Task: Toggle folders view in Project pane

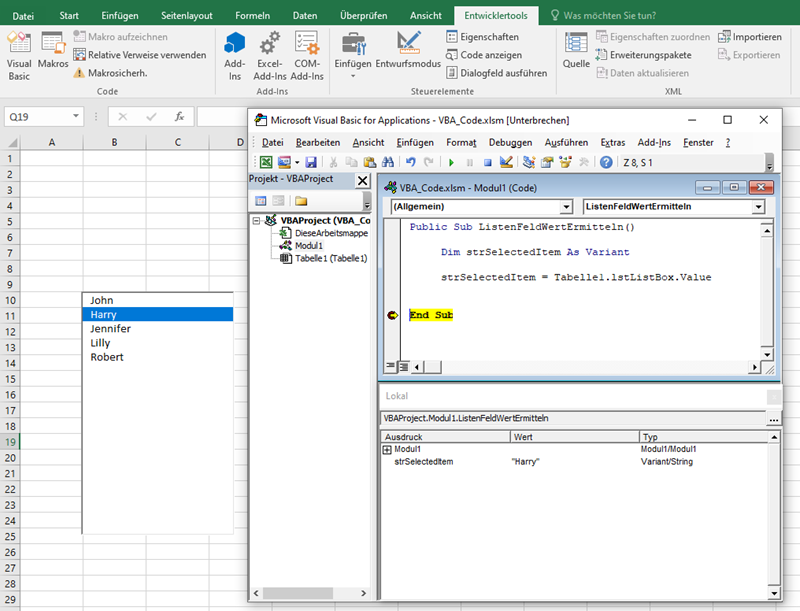Action: [x=301, y=201]
